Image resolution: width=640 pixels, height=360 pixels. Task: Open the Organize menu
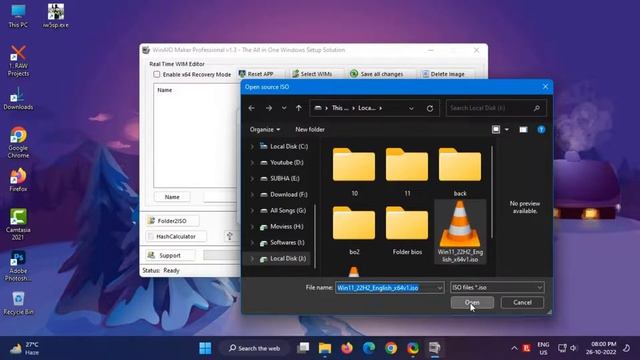coord(264,129)
